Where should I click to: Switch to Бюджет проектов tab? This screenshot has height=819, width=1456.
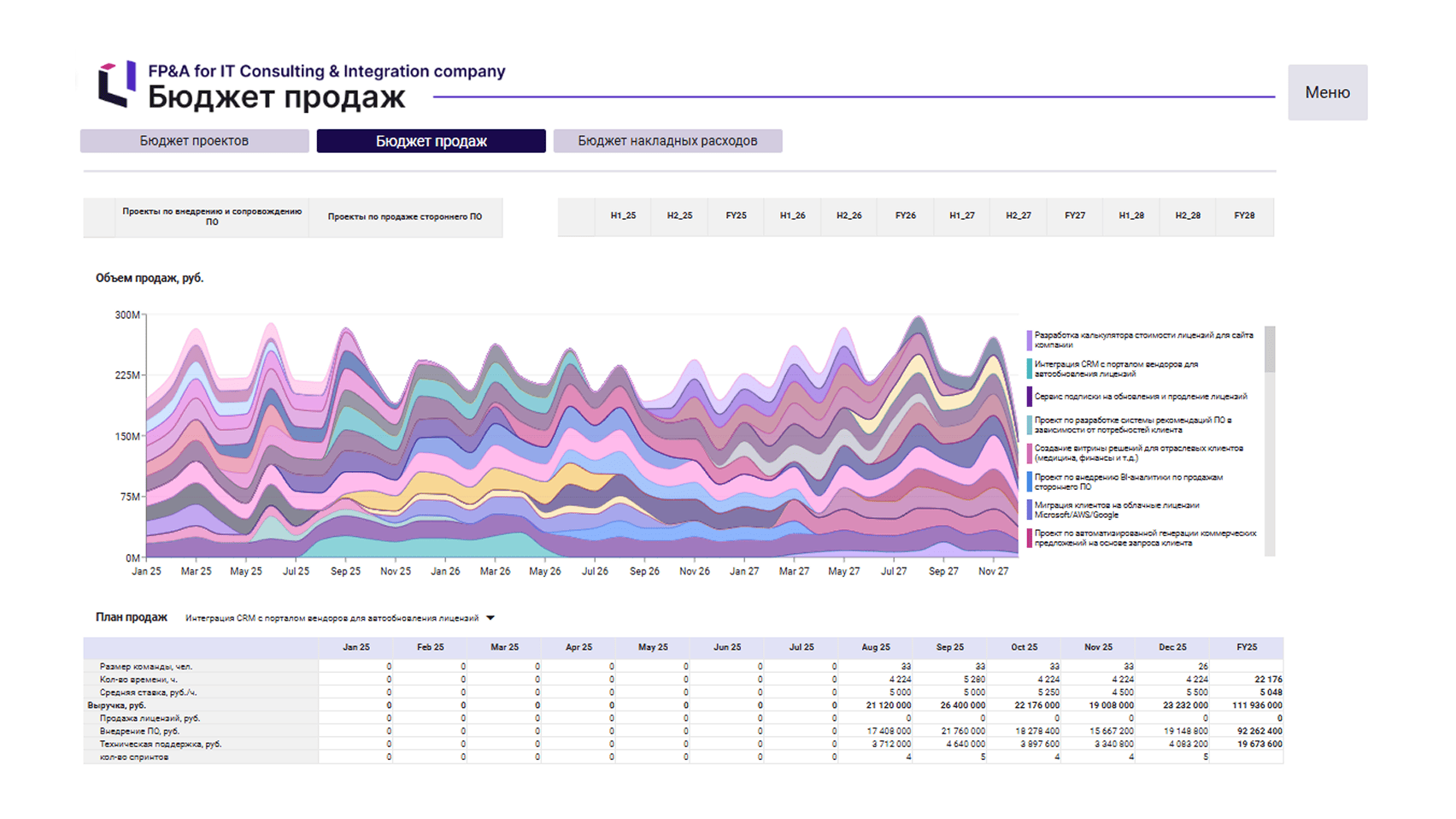point(194,141)
